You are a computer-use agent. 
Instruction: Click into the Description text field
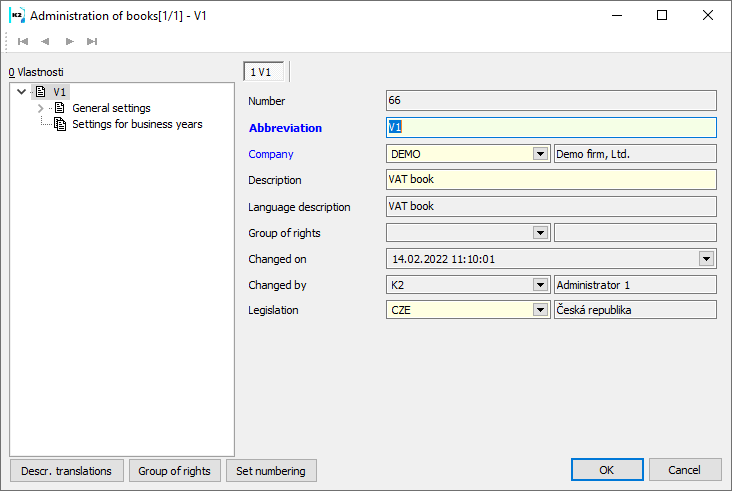tap(551, 180)
